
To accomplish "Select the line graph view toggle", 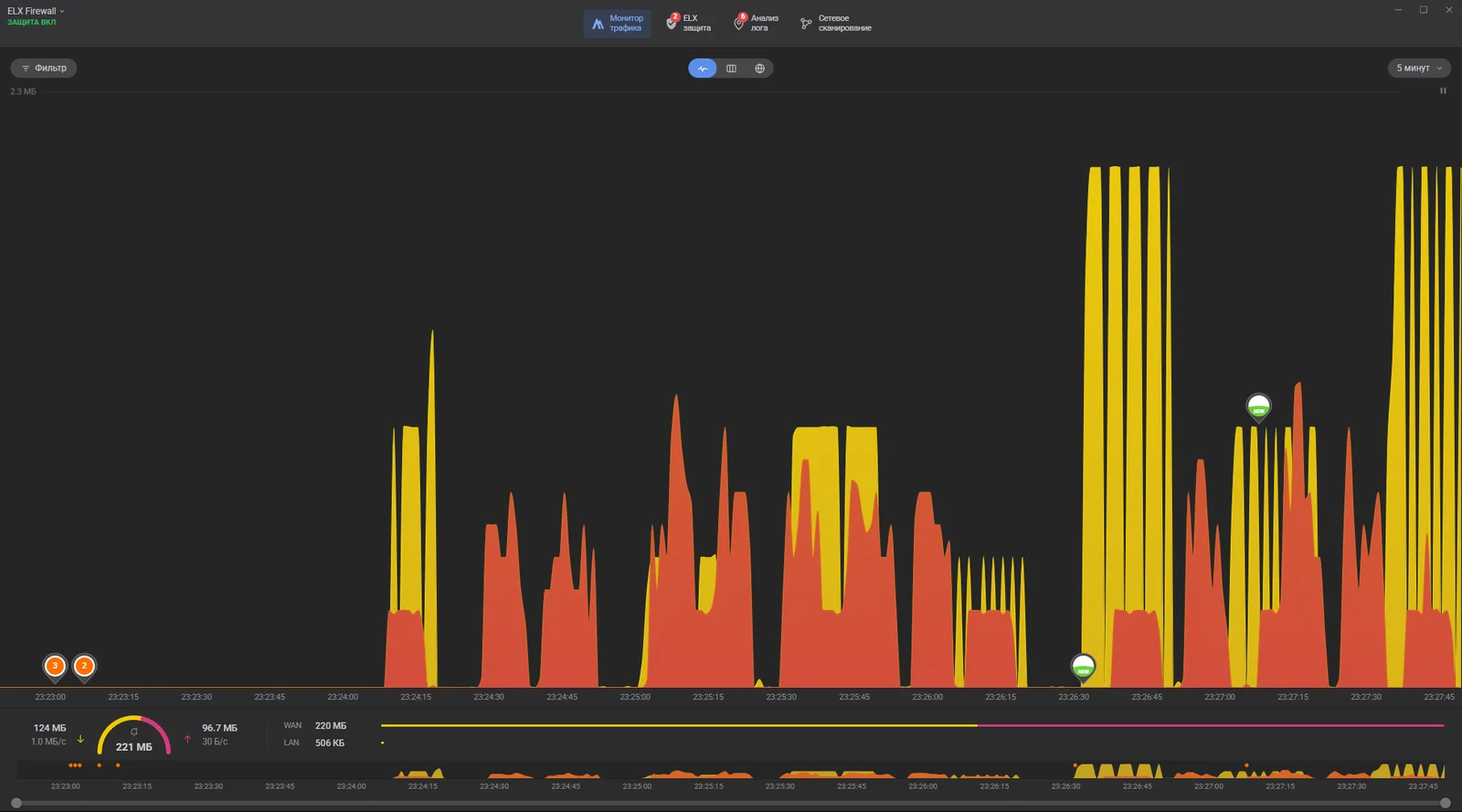I will 703,69.
